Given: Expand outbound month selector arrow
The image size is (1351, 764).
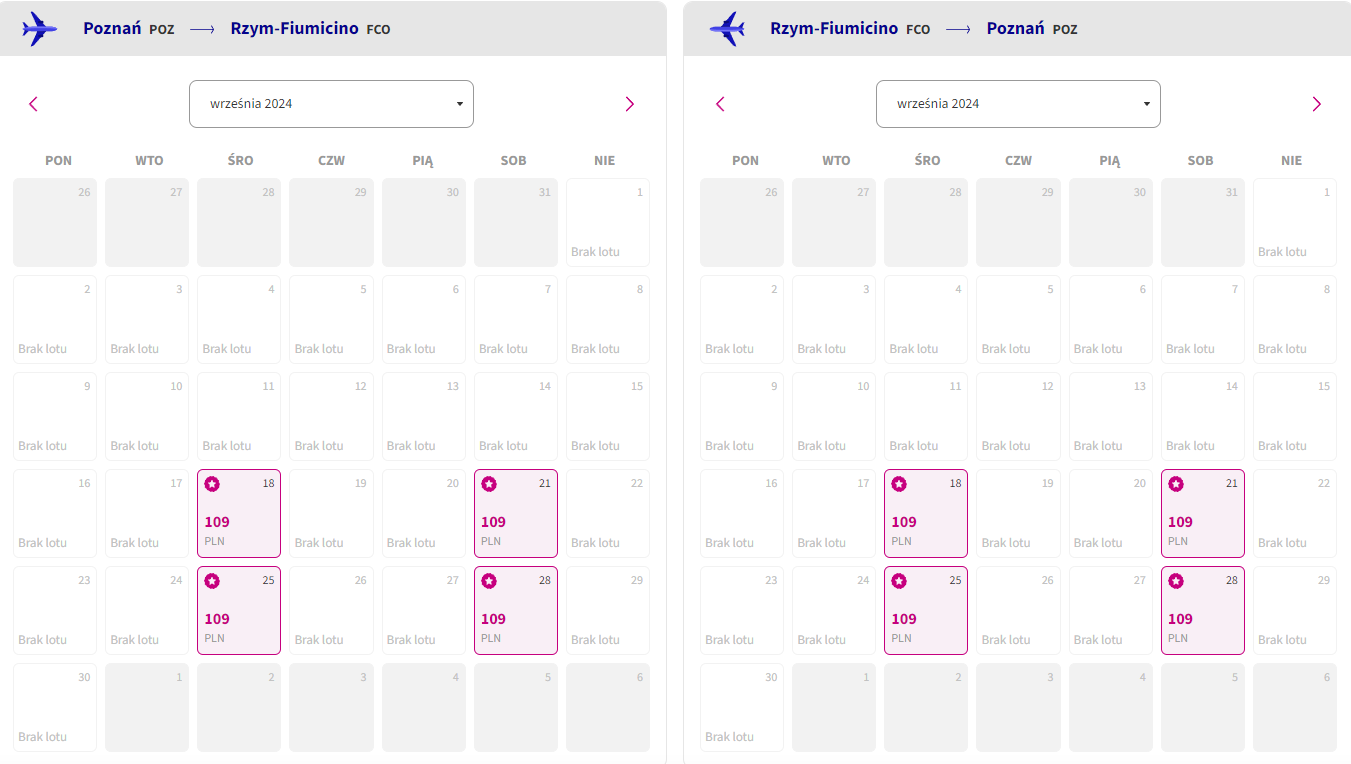Looking at the screenshot, I should point(459,104).
